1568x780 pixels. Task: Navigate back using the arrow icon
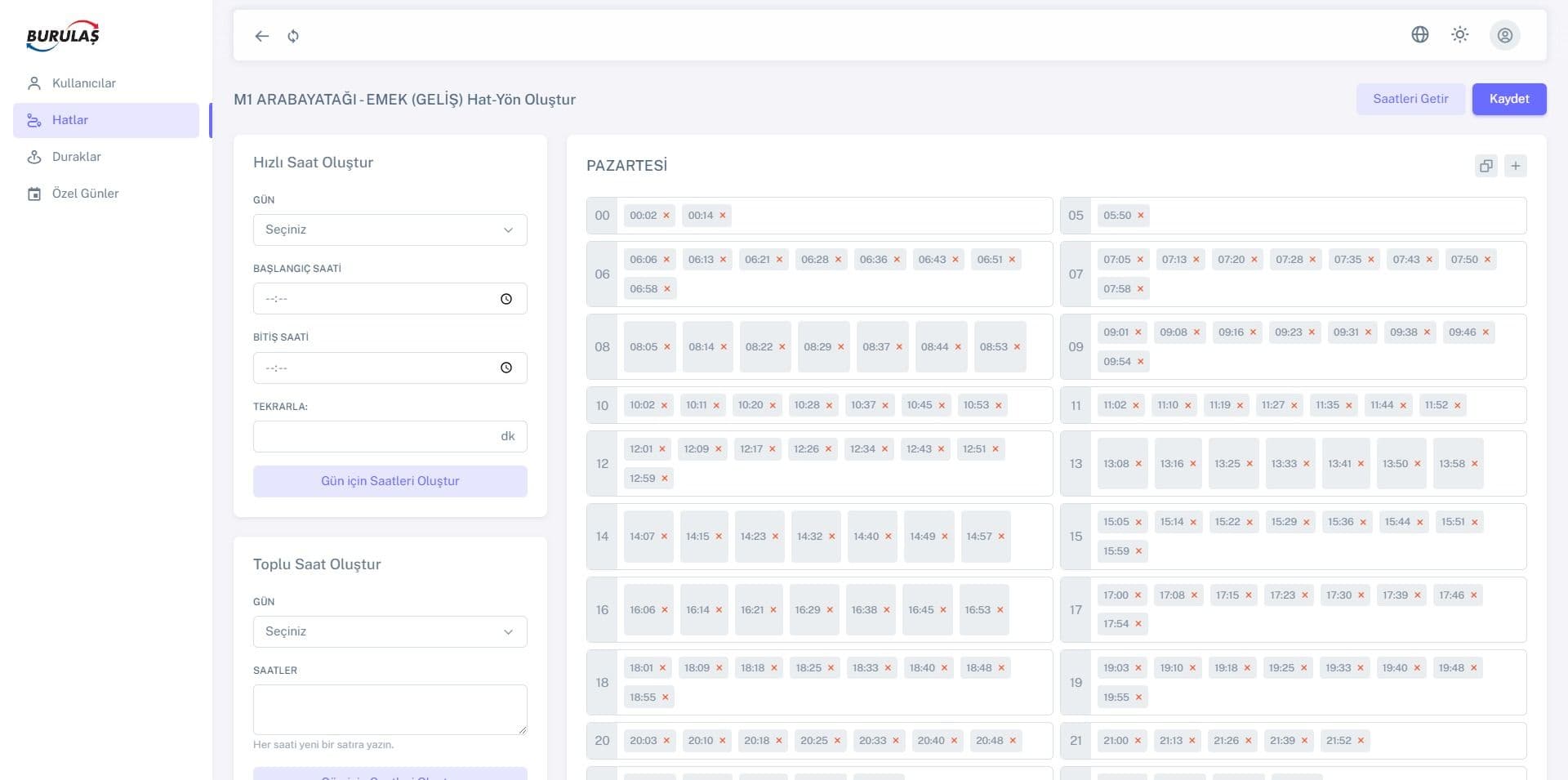pos(261,36)
